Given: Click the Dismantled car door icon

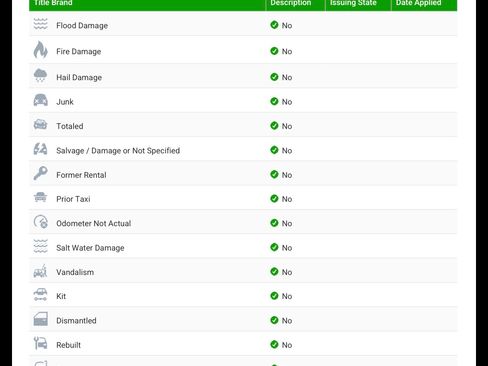Looking at the screenshot, I should [x=40, y=319].
